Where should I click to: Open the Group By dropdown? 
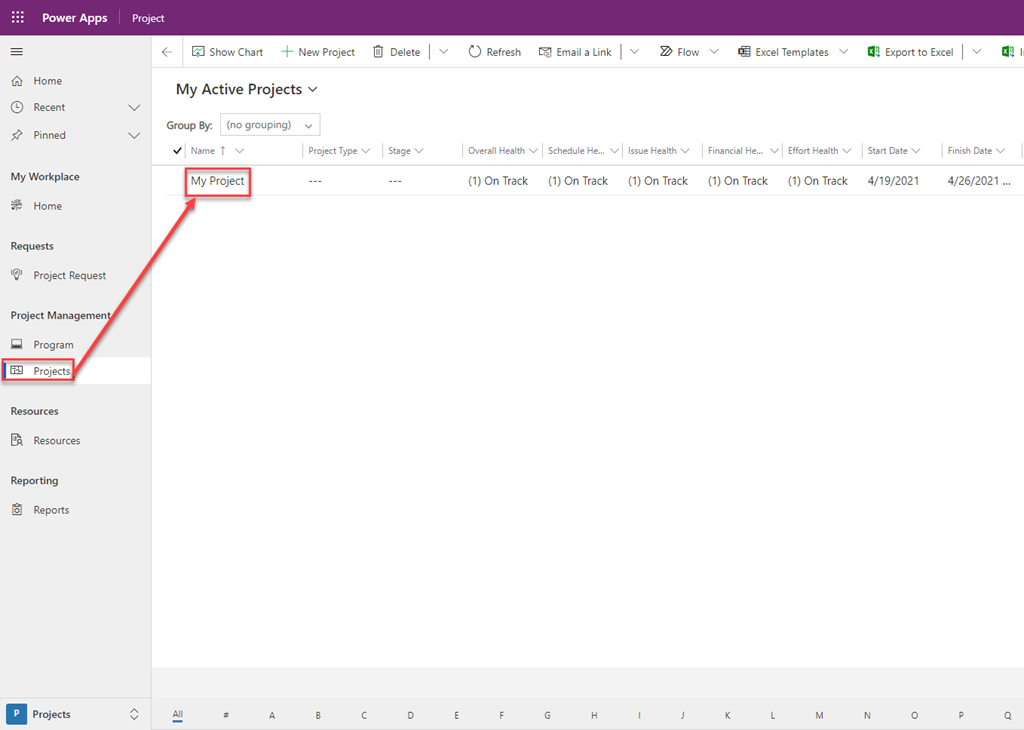point(270,125)
